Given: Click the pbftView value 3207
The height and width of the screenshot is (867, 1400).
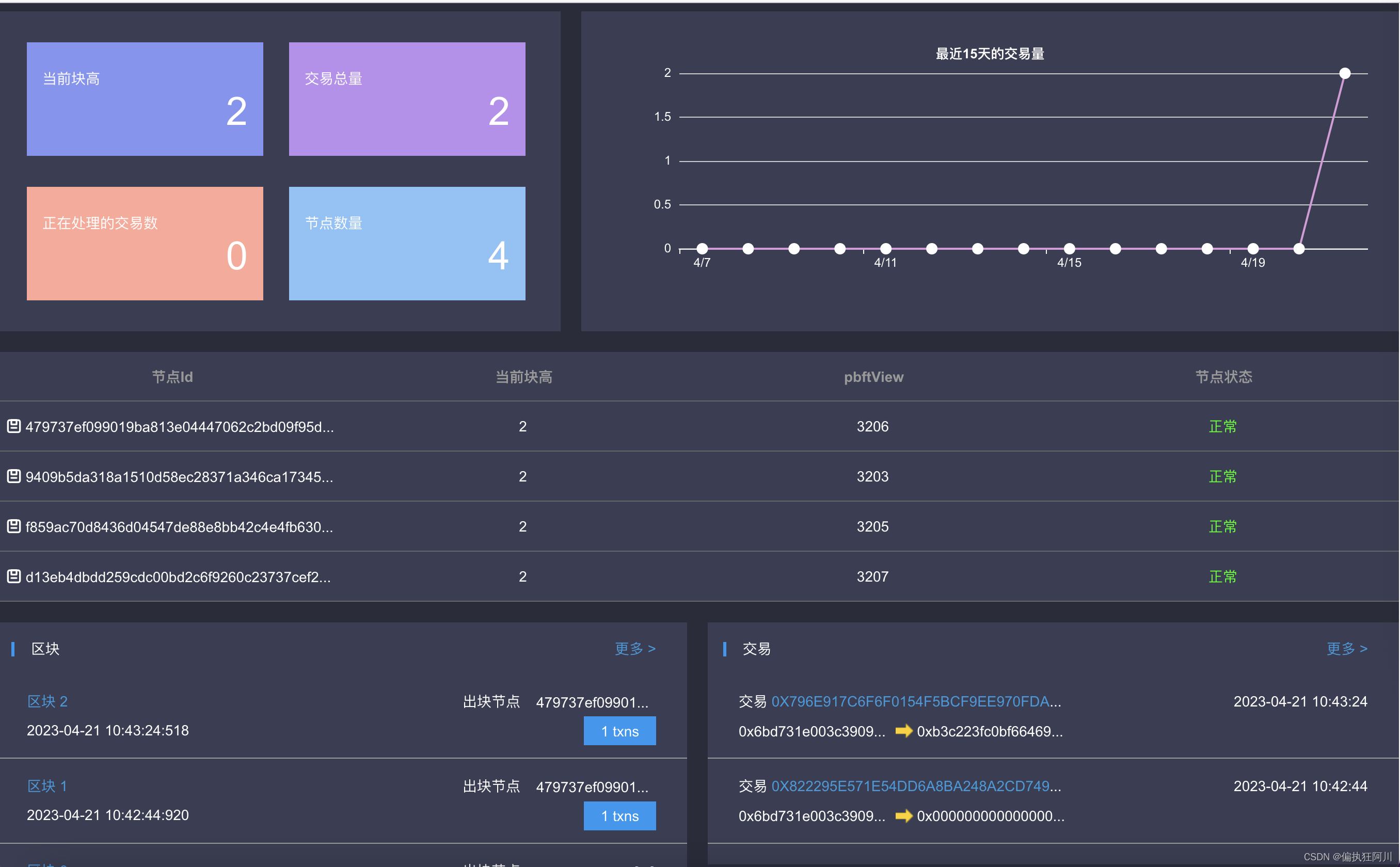Looking at the screenshot, I should tap(872, 576).
